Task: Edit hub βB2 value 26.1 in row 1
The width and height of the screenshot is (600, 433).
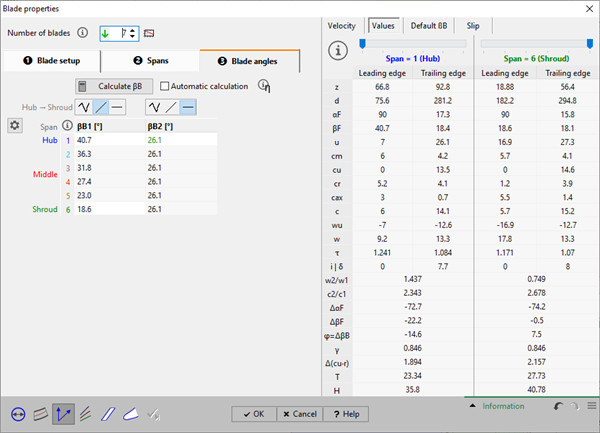Action: point(181,140)
